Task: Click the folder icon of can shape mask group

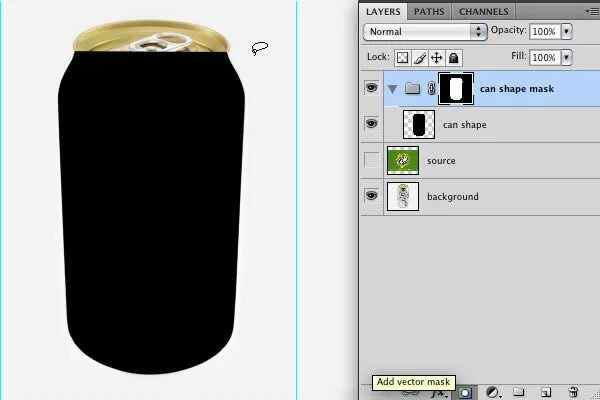Action: tap(412, 89)
